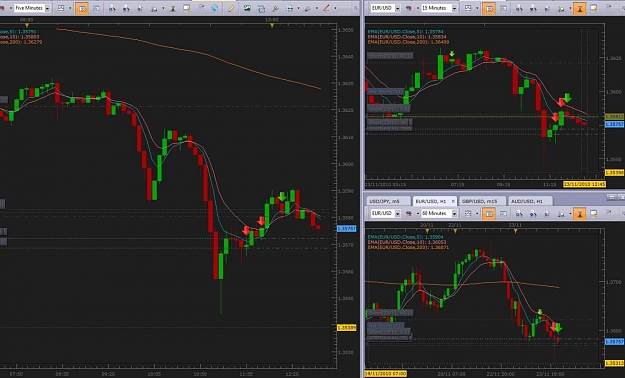The height and width of the screenshot is (378, 625).
Task: Click the refresh windows icon in Five Minutes toolbar
Action: 261,9
